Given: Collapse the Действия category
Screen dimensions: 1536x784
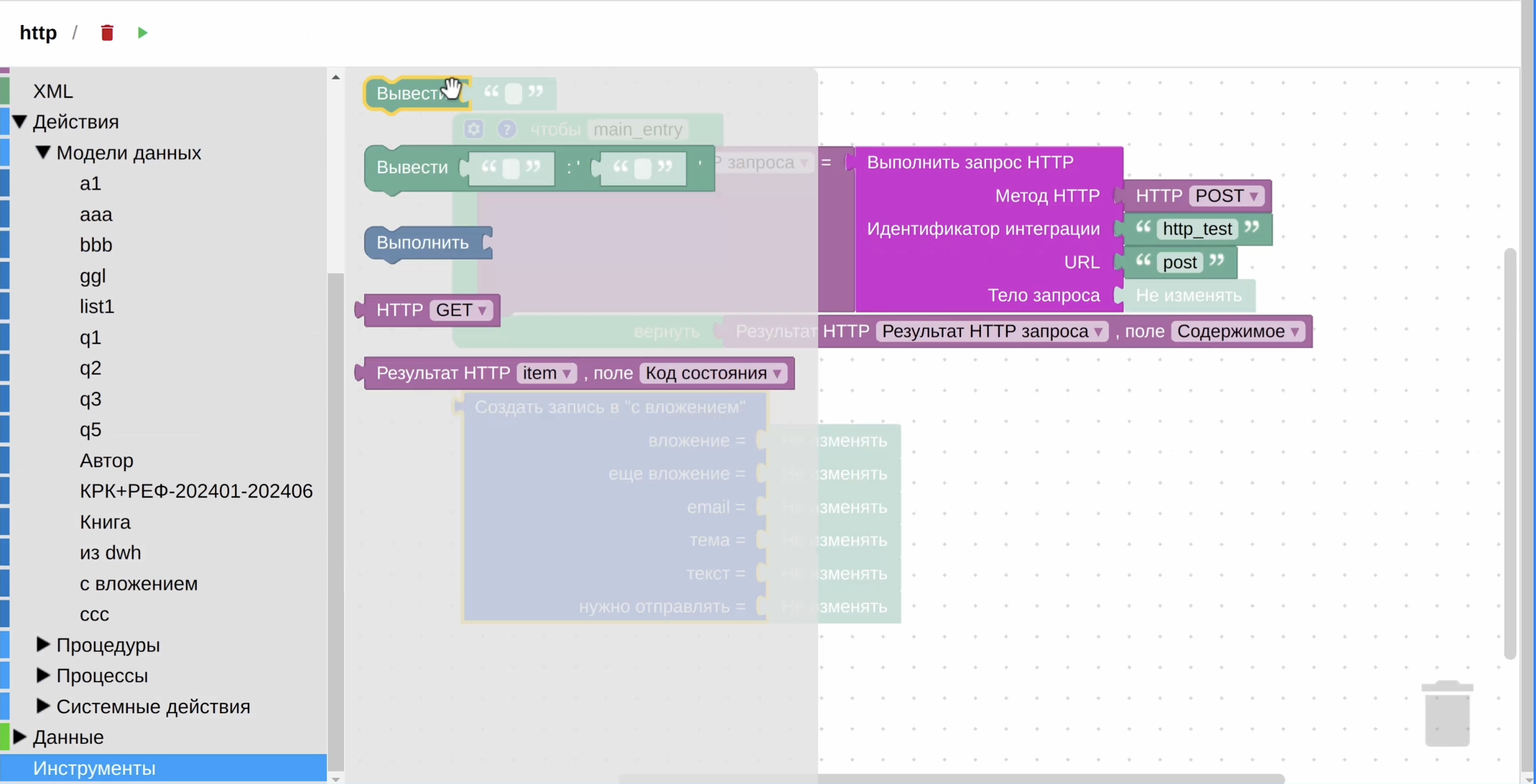Looking at the screenshot, I should tap(20, 122).
